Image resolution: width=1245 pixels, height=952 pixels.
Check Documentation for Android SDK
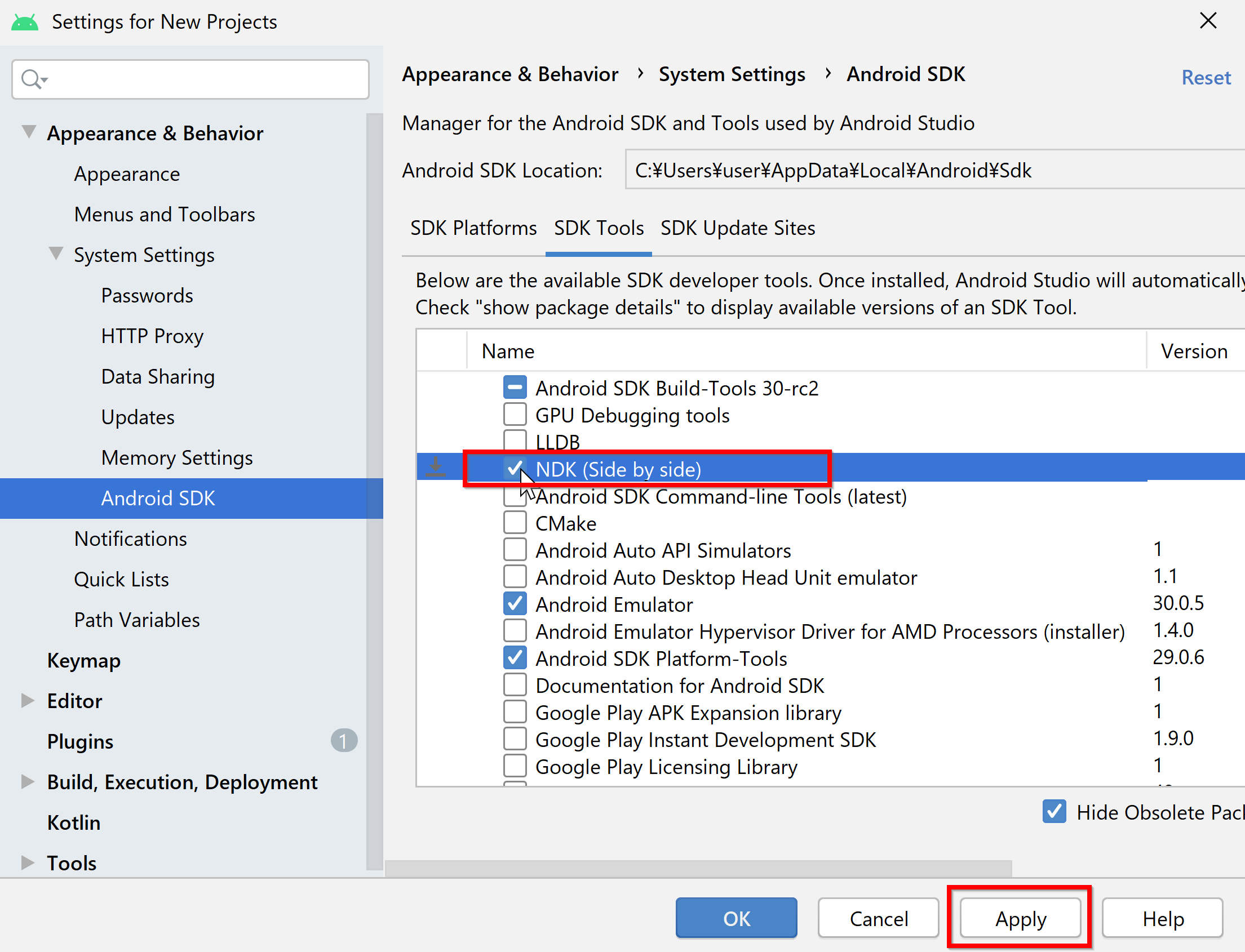point(515,684)
